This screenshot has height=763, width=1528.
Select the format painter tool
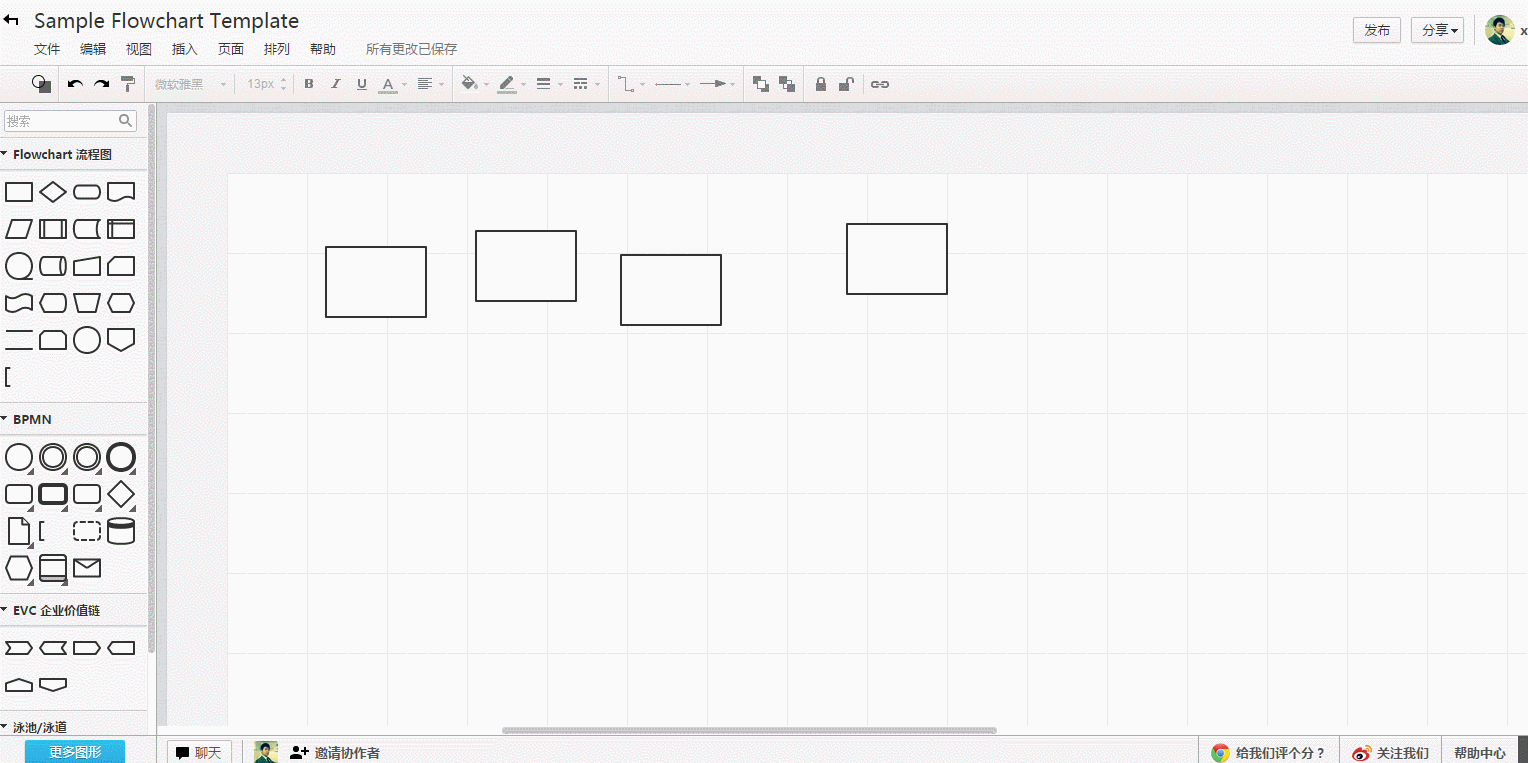[x=128, y=84]
